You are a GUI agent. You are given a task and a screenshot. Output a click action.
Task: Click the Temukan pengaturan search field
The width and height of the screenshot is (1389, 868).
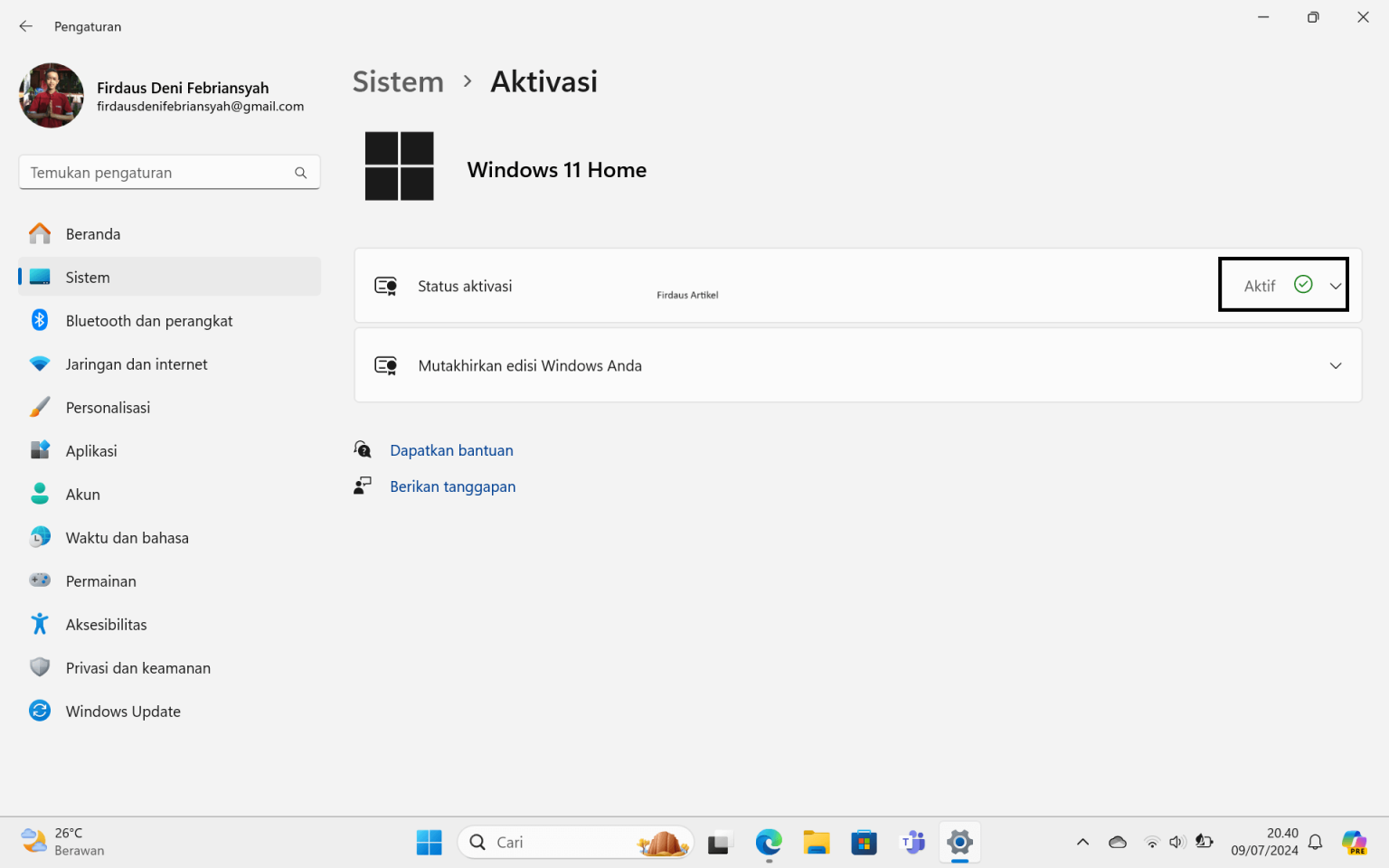[x=169, y=172]
